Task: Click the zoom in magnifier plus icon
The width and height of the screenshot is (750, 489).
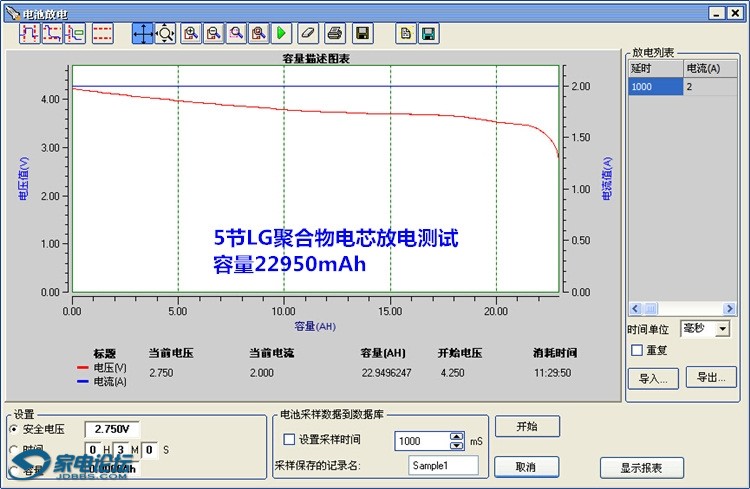Action: click(191, 33)
